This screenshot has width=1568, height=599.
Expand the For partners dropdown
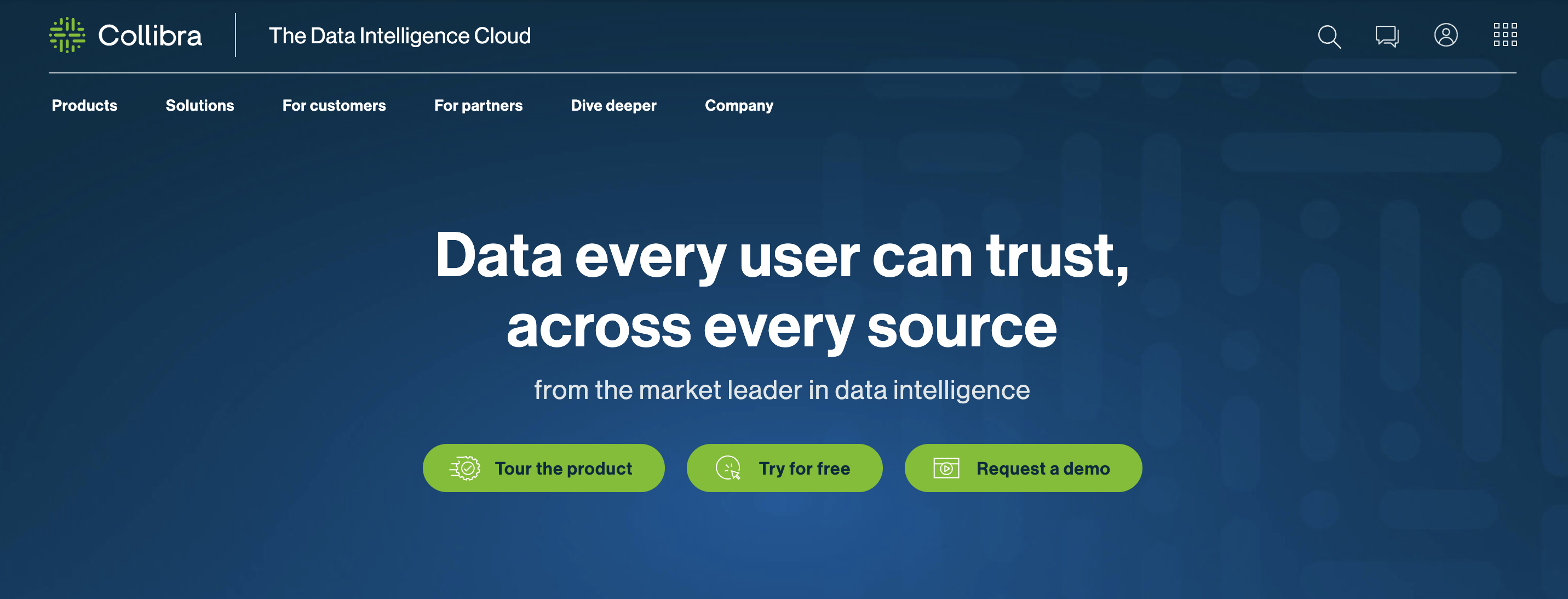pyautogui.click(x=478, y=104)
